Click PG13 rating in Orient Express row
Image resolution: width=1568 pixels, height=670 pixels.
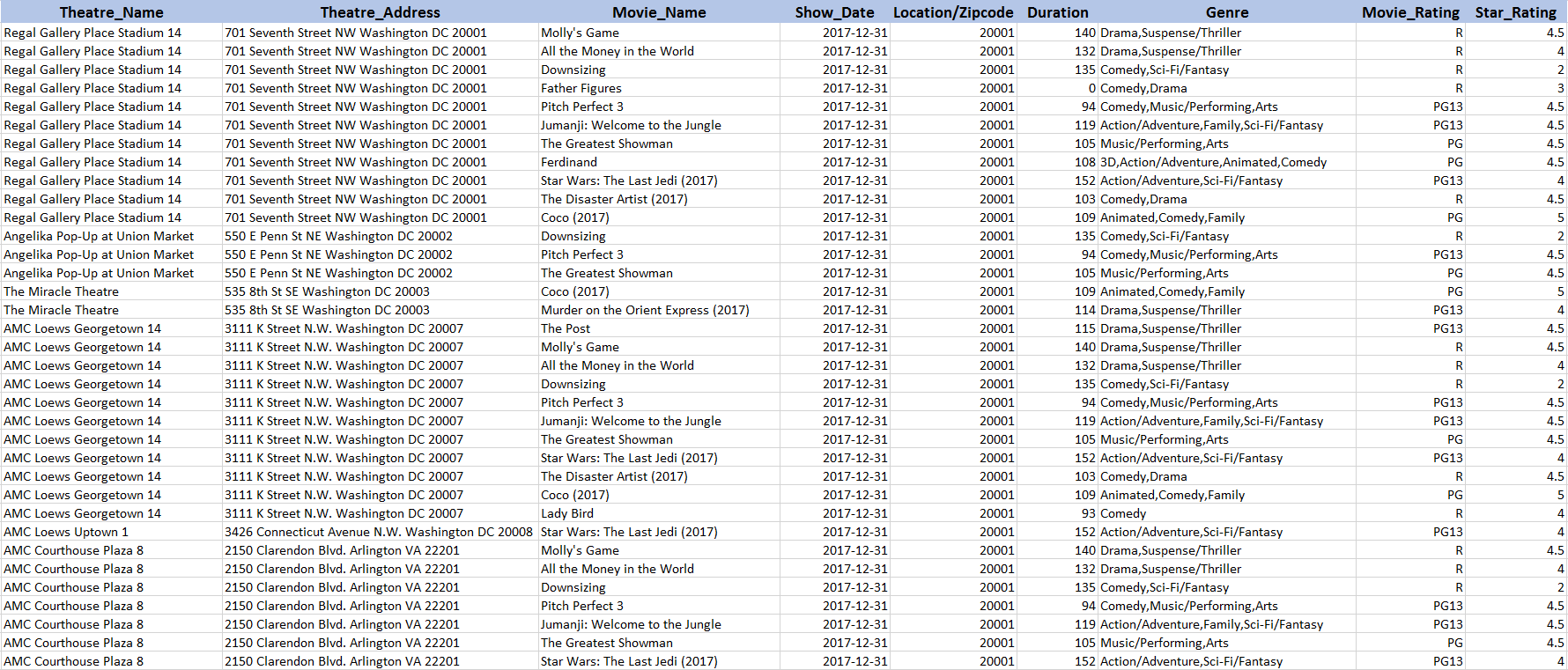click(1409, 310)
